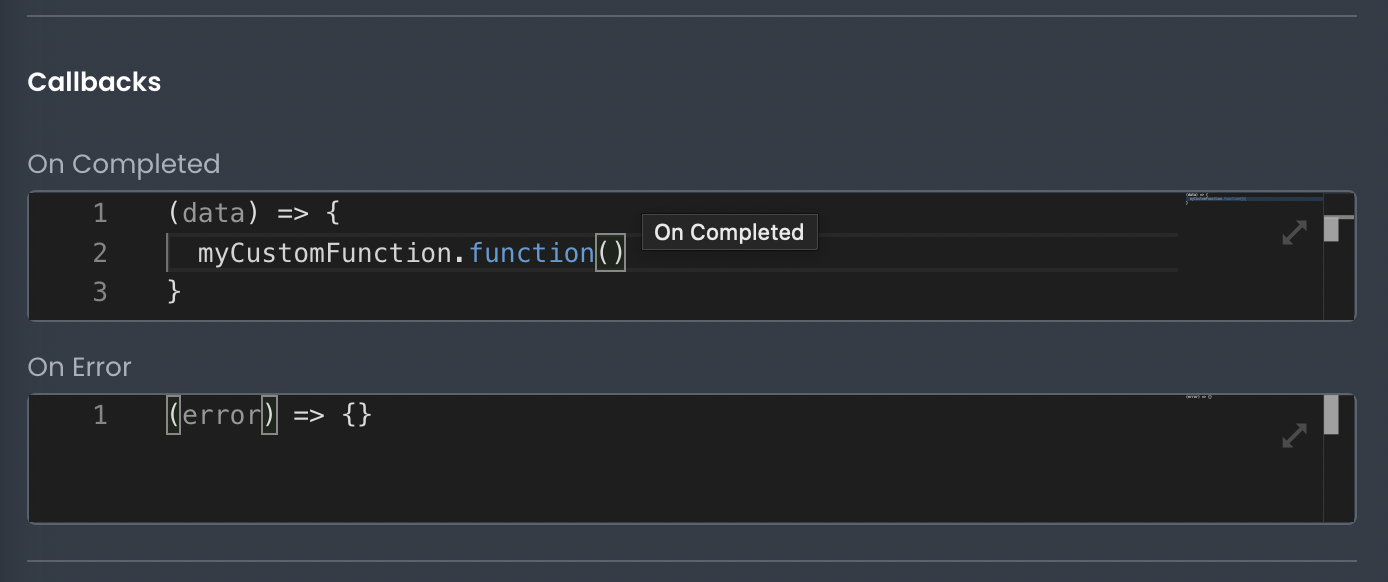
Task: Expand the On Completed editor to fullscreen
Action: pos(1294,233)
